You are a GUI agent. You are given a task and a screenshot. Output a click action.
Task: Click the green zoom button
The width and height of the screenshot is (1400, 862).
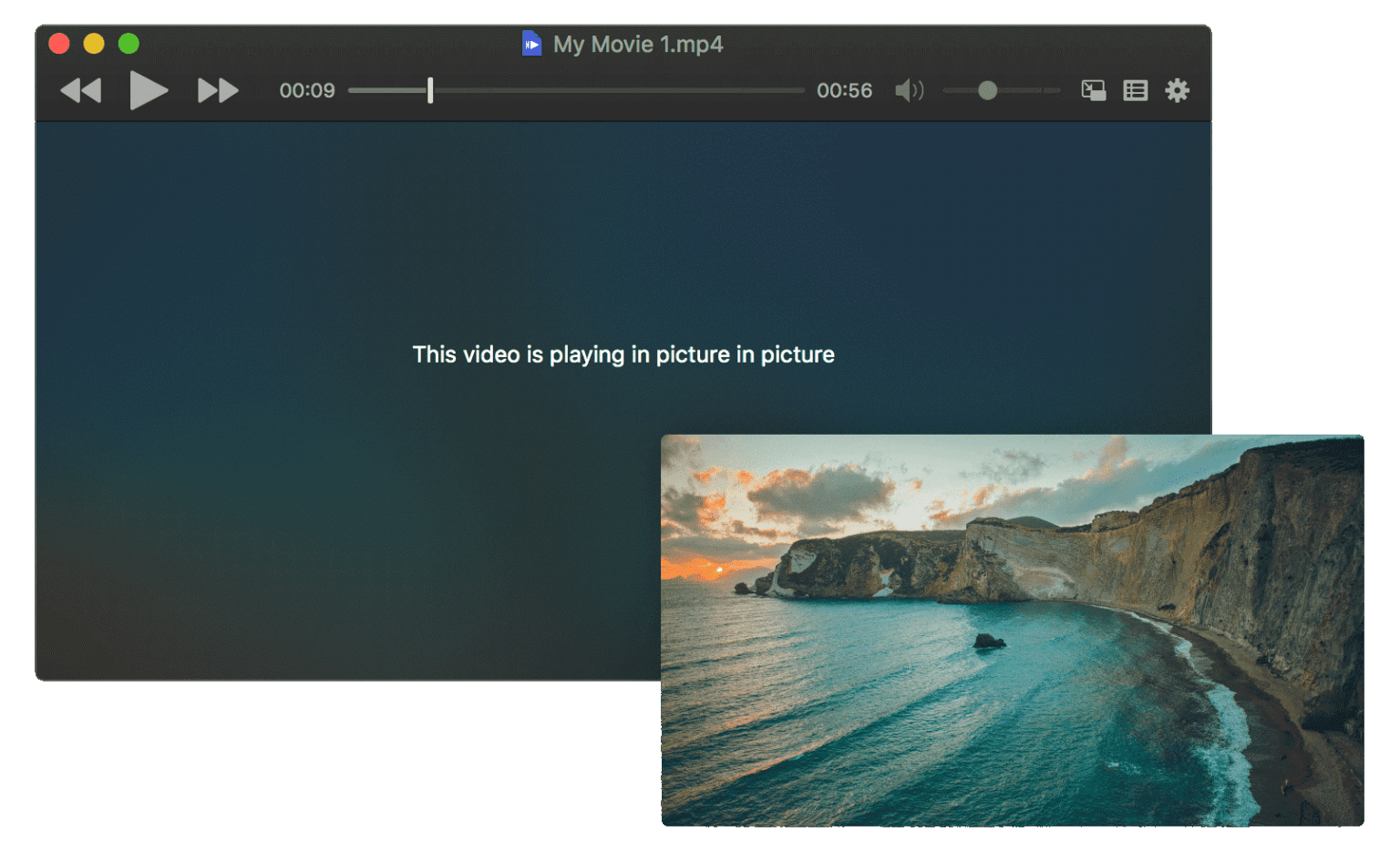coord(129,43)
